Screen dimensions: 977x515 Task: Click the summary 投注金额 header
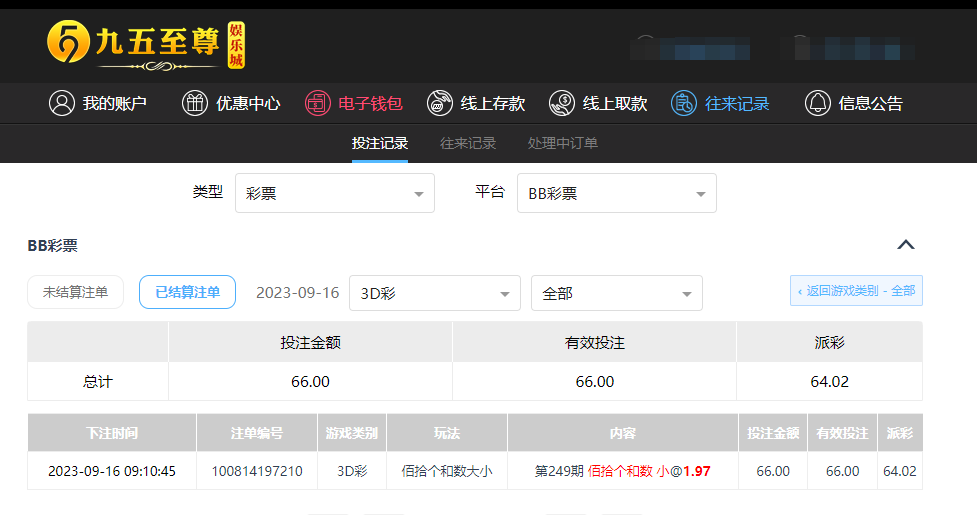coord(310,343)
